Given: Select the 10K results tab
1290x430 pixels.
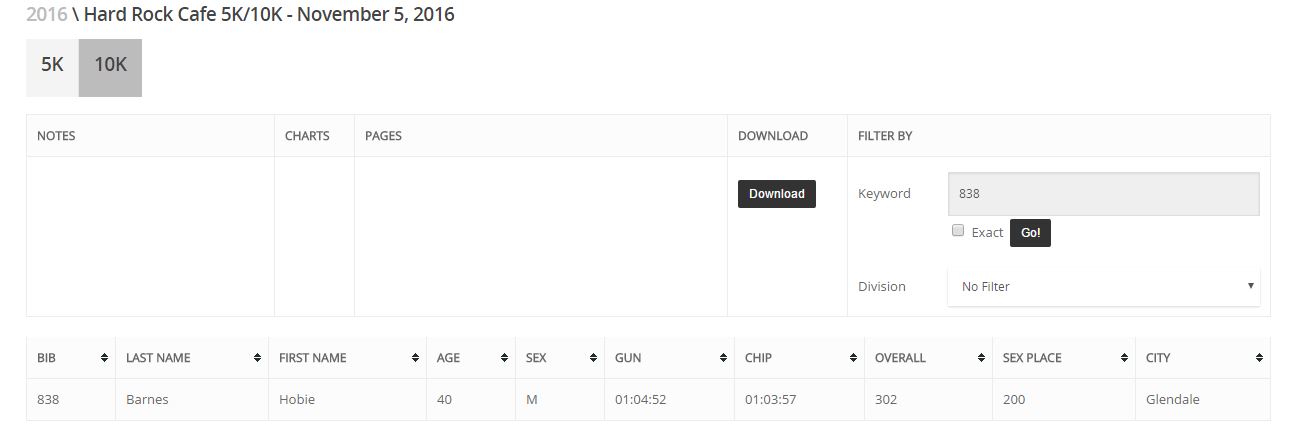Looking at the screenshot, I should [110, 67].
